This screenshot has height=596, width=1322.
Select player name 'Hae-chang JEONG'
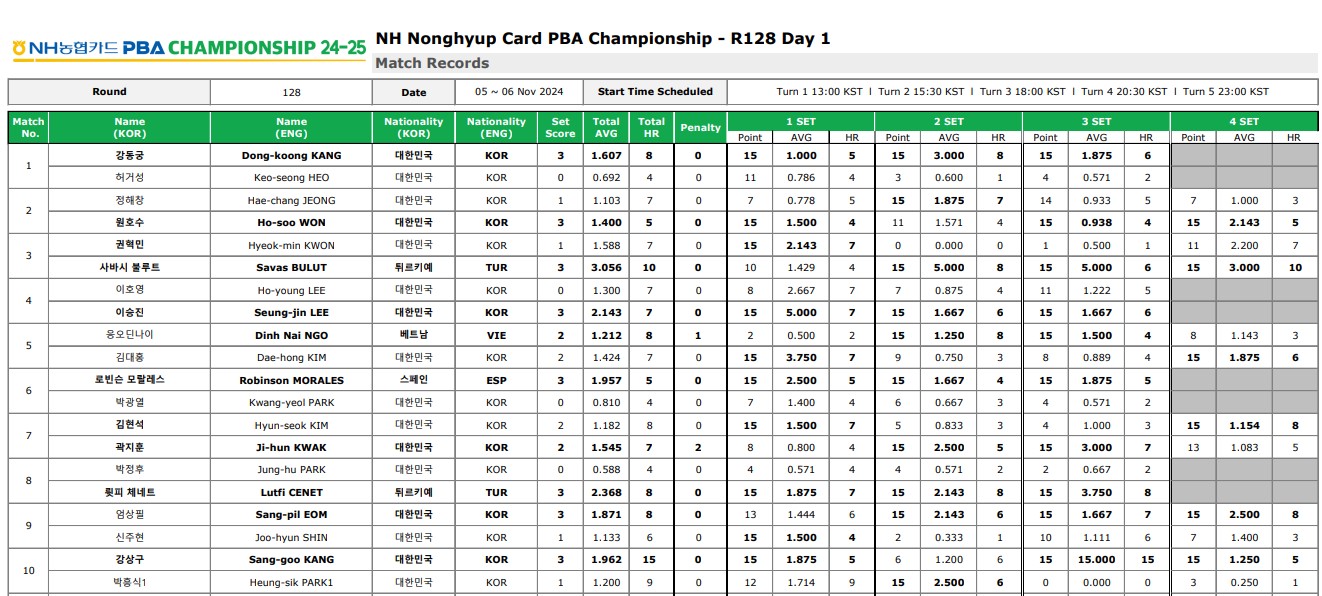click(291, 200)
